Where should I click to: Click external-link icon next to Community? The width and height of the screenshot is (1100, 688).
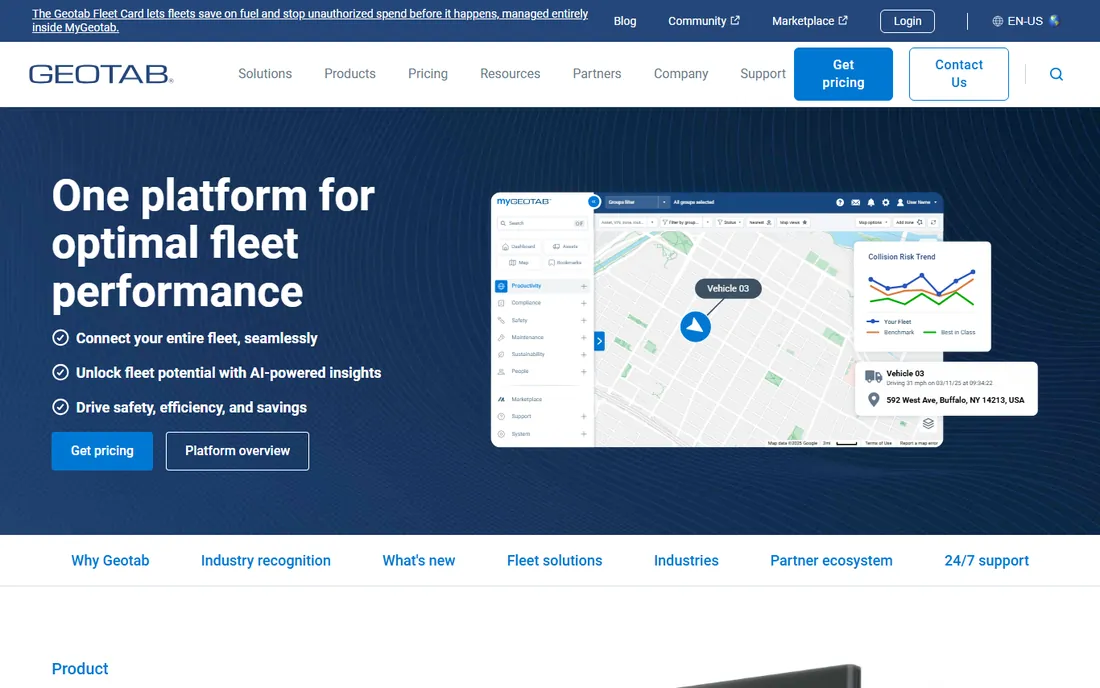(735, 20)
